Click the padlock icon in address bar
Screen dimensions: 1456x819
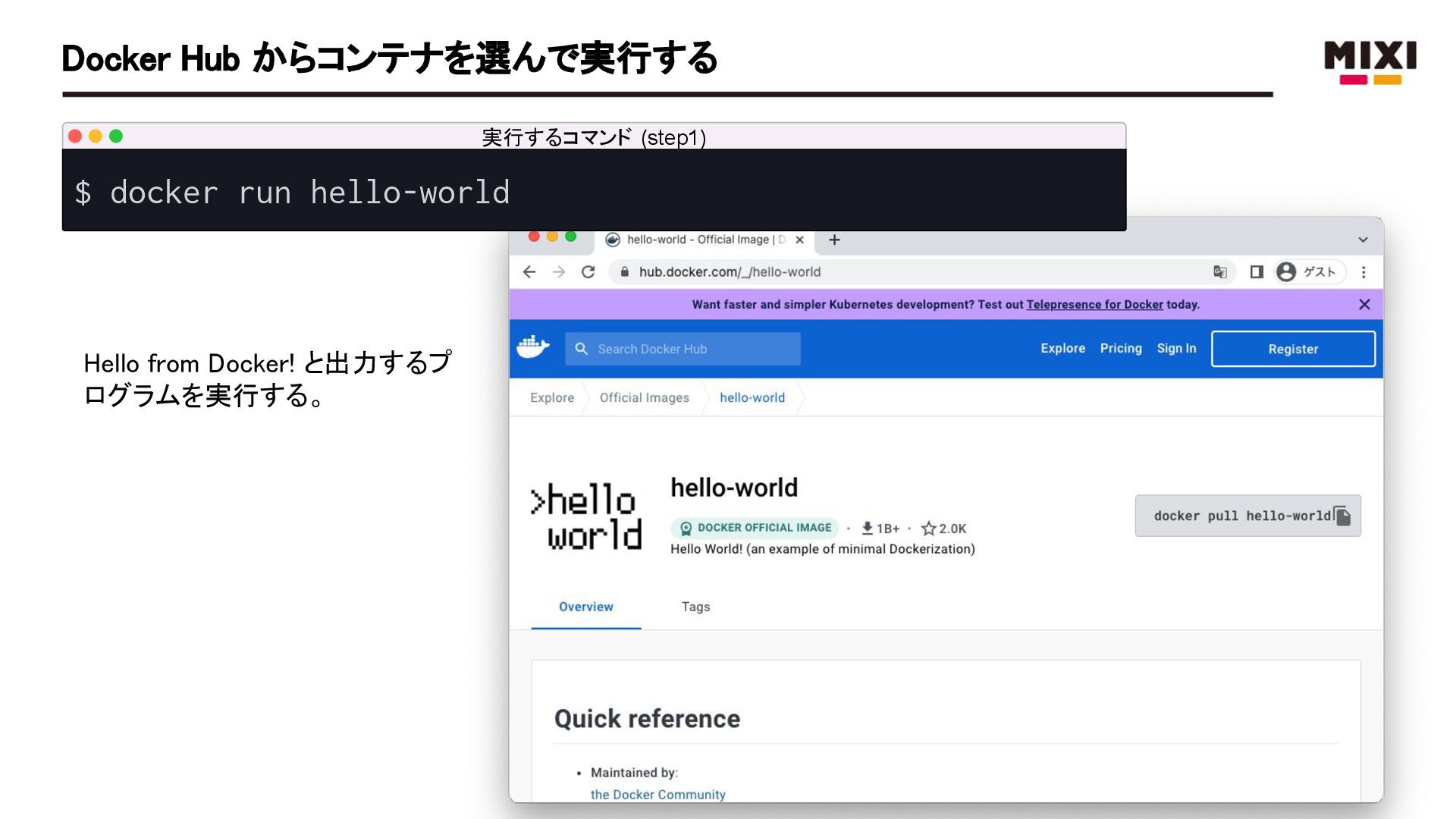624,271
